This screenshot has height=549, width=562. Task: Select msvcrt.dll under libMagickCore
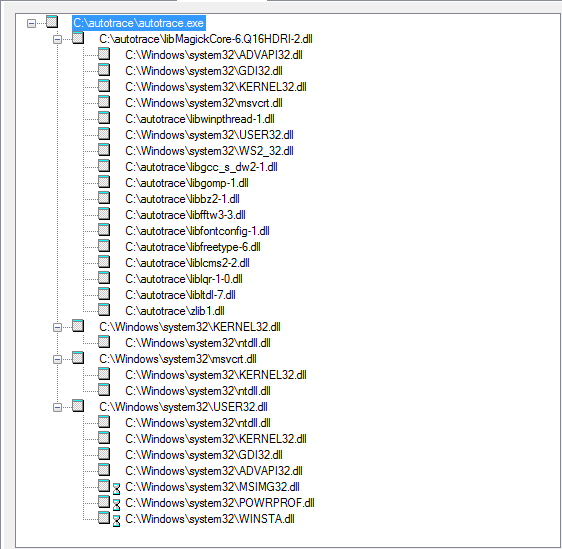point(204,103)
